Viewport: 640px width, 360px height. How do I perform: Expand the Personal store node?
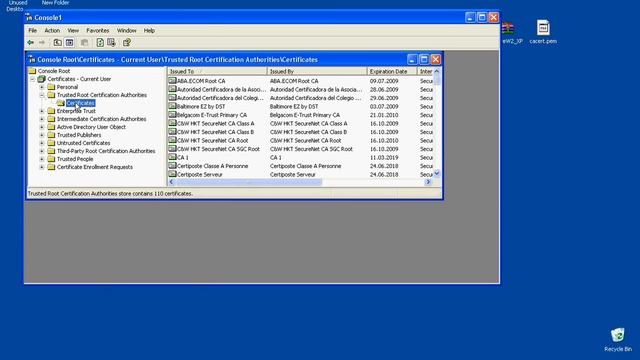[x=42, y=87]
